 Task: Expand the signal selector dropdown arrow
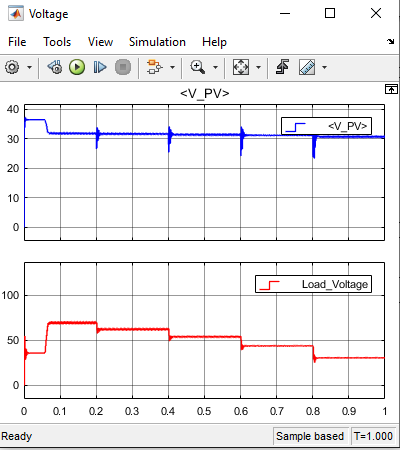coord(172,67)
